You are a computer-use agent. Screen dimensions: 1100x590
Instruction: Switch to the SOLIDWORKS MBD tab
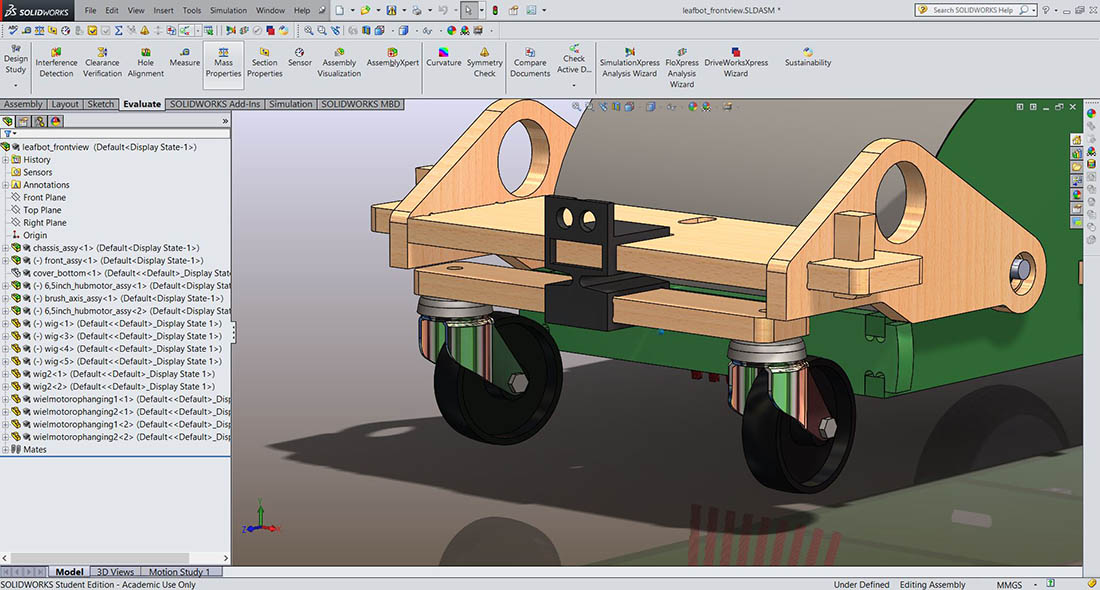(x=361, y=104)
